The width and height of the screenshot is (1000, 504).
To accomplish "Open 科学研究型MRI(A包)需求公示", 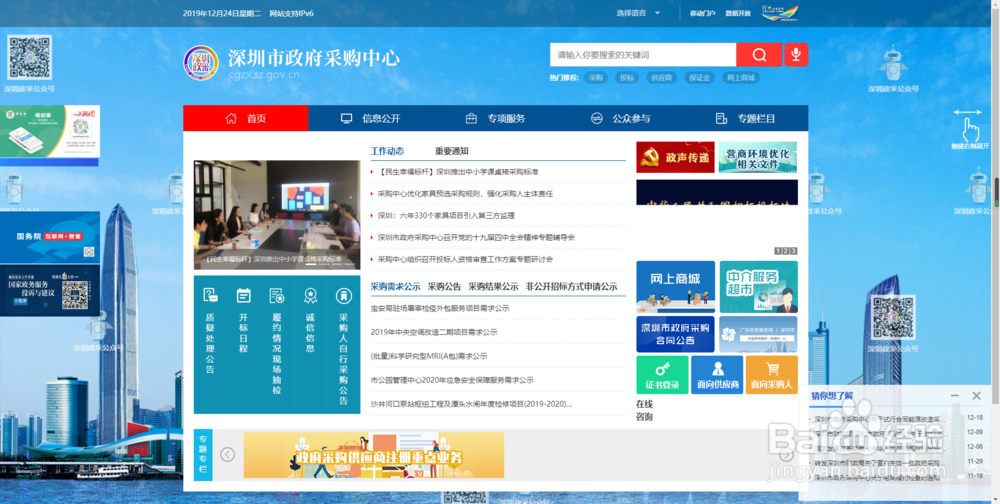I will 429,356.
